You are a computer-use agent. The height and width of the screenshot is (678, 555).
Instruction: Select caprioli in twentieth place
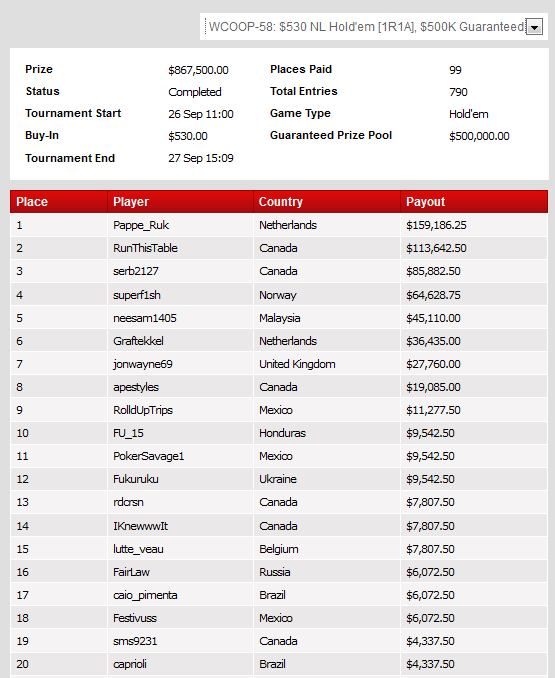130,664
